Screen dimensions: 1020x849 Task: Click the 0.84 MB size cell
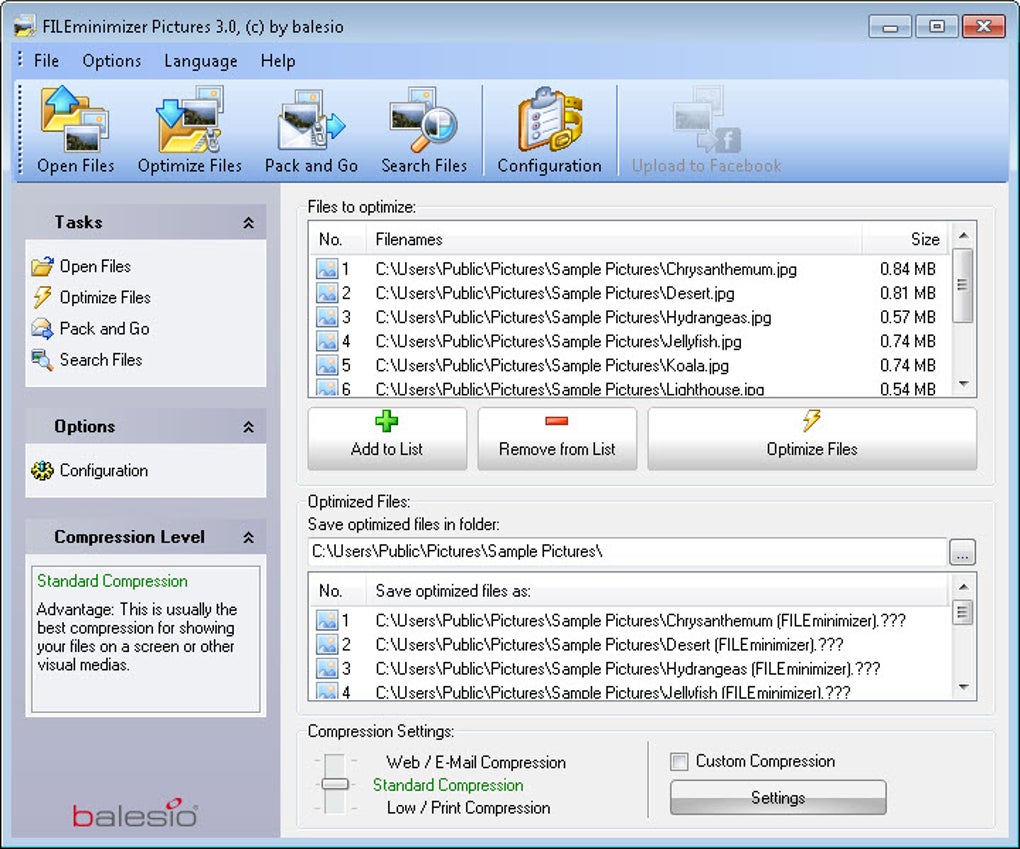[907, 269]
